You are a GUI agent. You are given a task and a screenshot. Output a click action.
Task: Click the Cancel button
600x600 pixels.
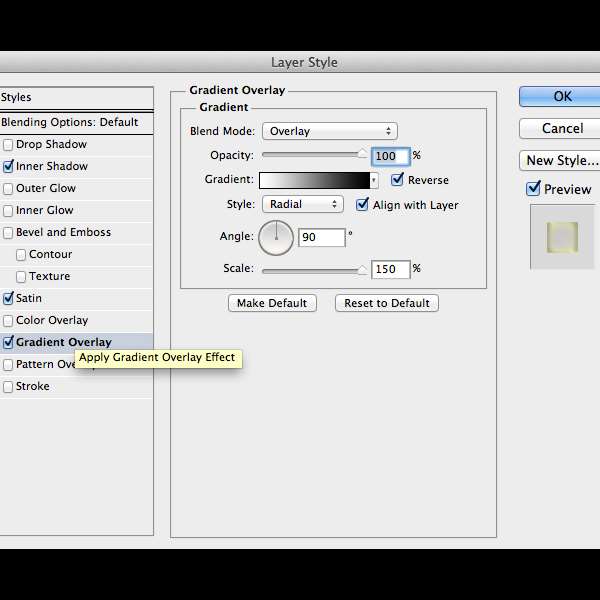(x=562, y=128)
